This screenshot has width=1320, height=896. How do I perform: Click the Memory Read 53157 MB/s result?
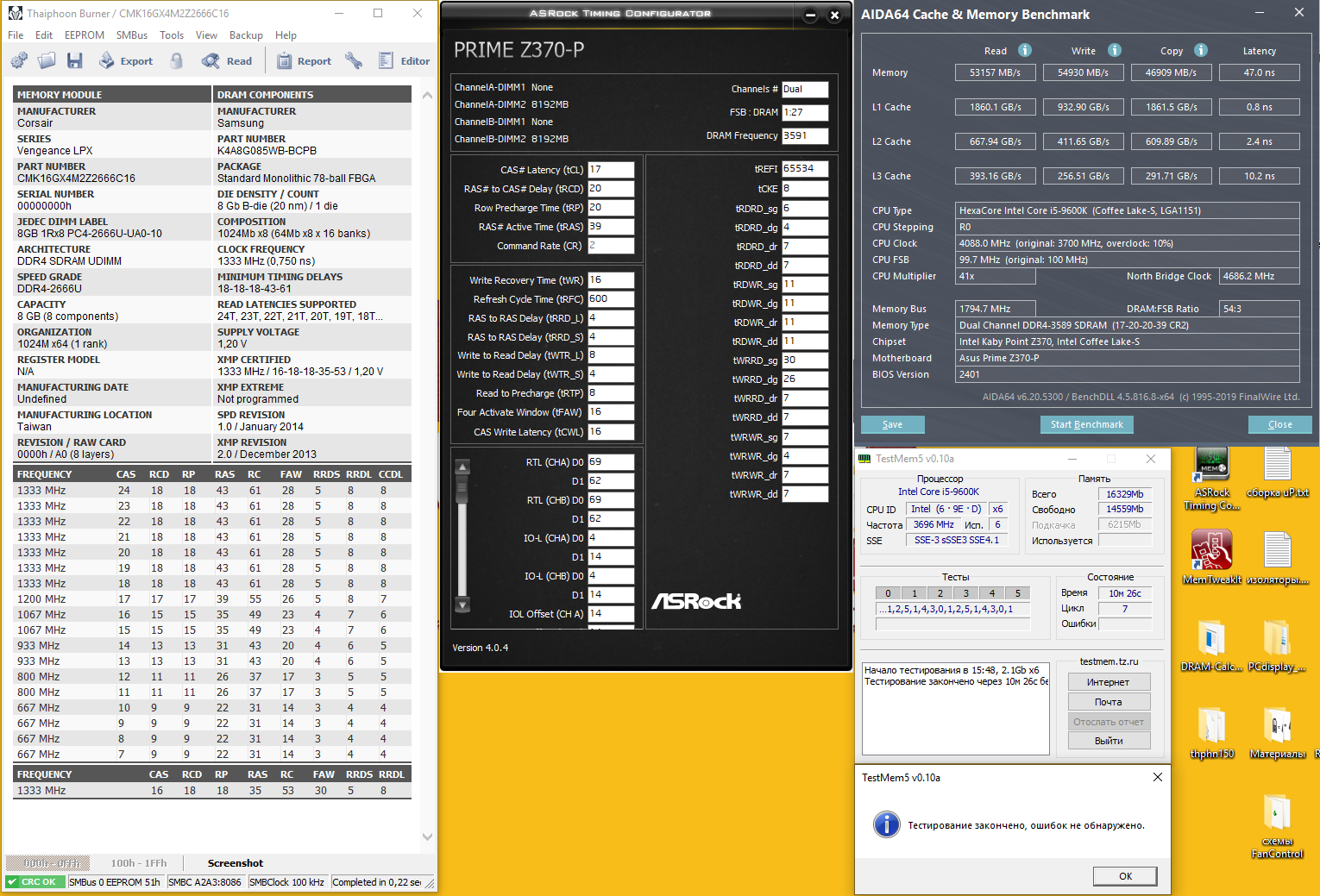[996, 72]
